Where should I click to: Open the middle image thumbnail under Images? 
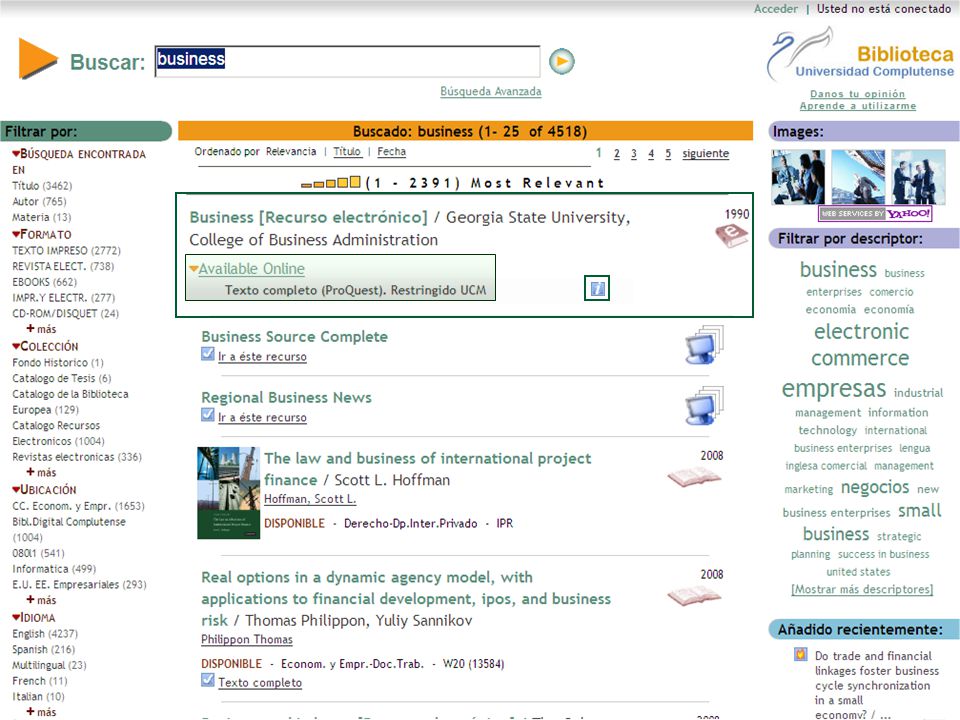click(858, 177)
